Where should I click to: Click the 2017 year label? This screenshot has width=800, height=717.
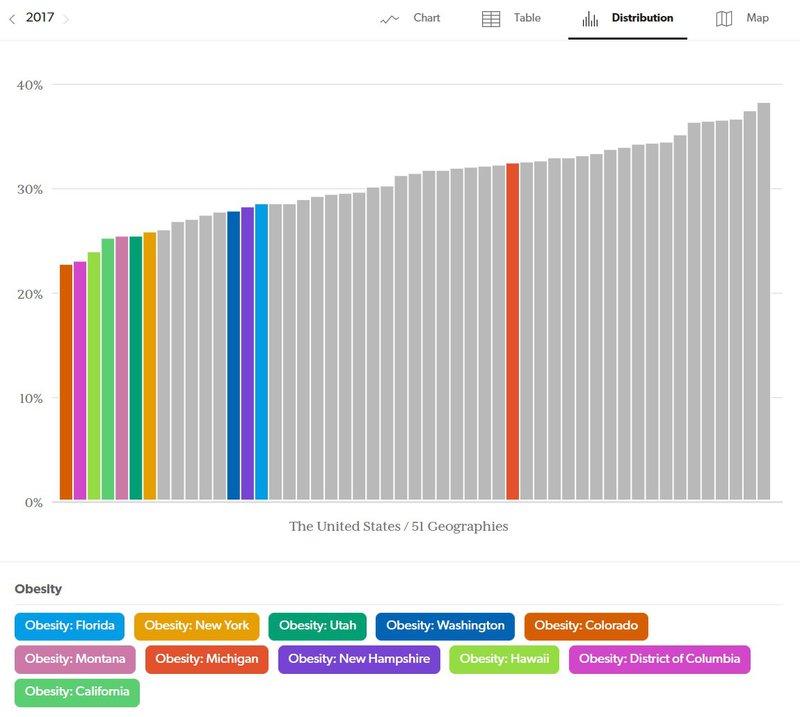coord(40,18)
